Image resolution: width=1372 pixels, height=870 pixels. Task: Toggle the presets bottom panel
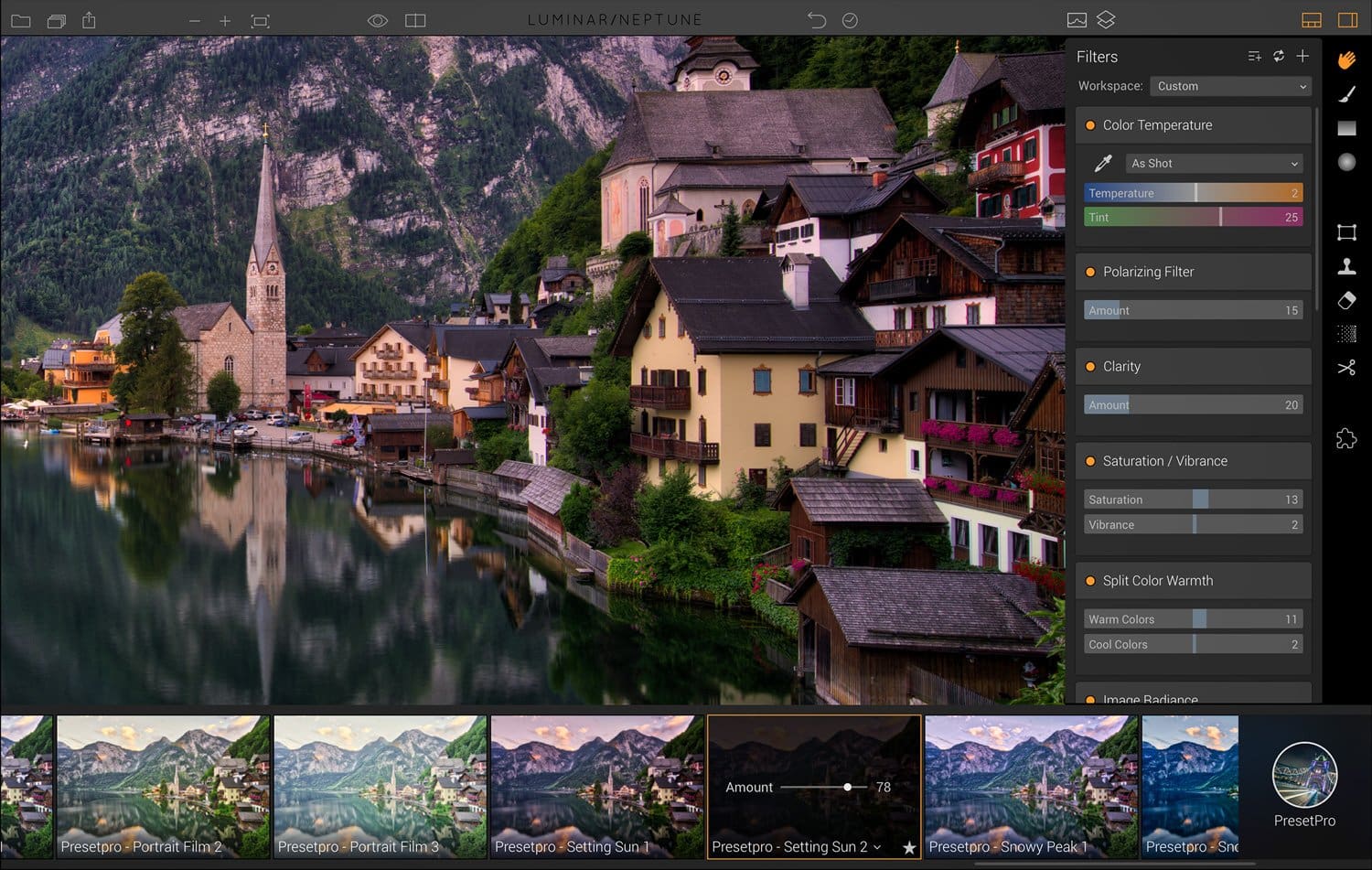coord(1312,20)
